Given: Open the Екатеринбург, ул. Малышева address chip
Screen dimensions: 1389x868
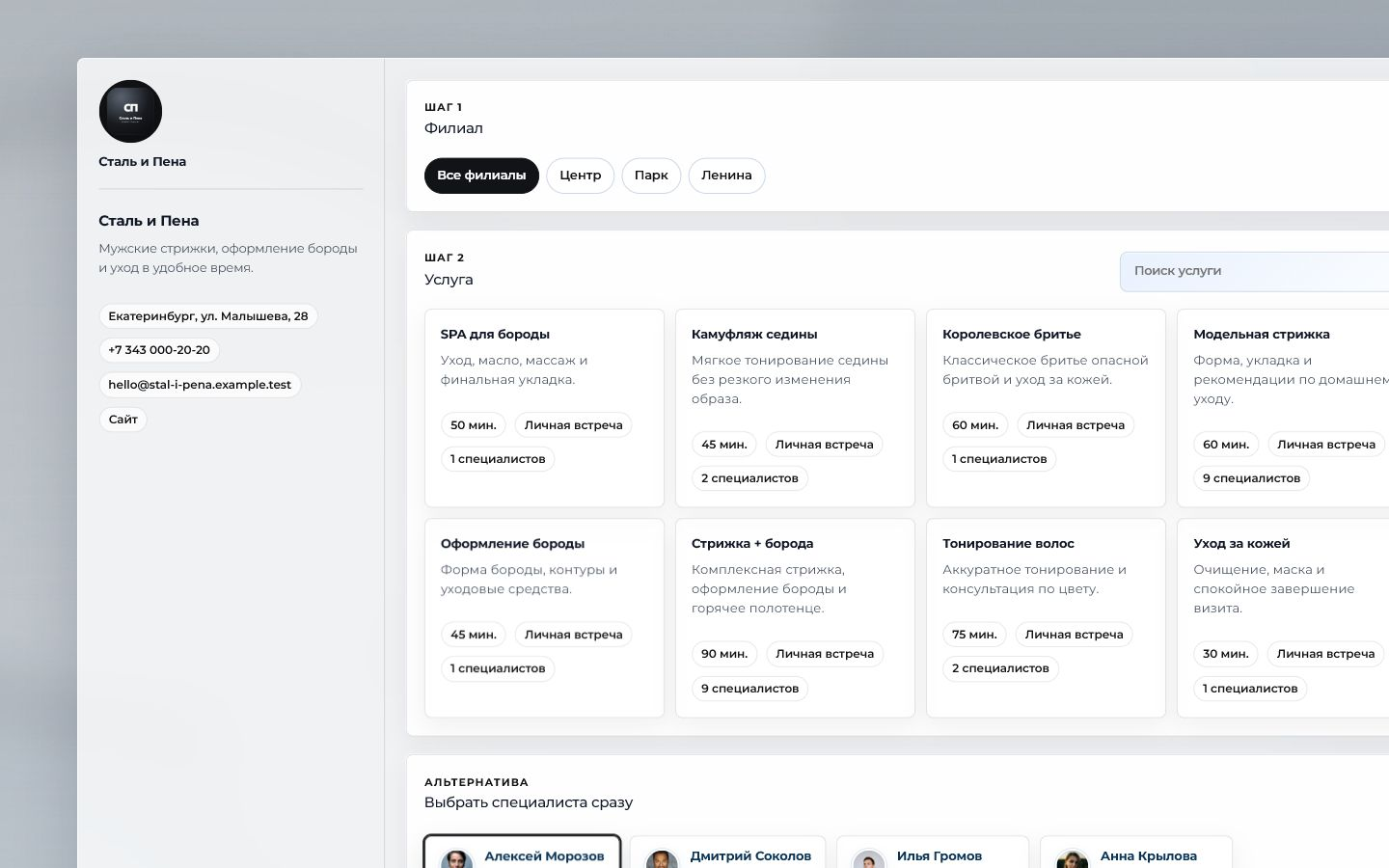Looking at the screenshot, I should (208, 316).
